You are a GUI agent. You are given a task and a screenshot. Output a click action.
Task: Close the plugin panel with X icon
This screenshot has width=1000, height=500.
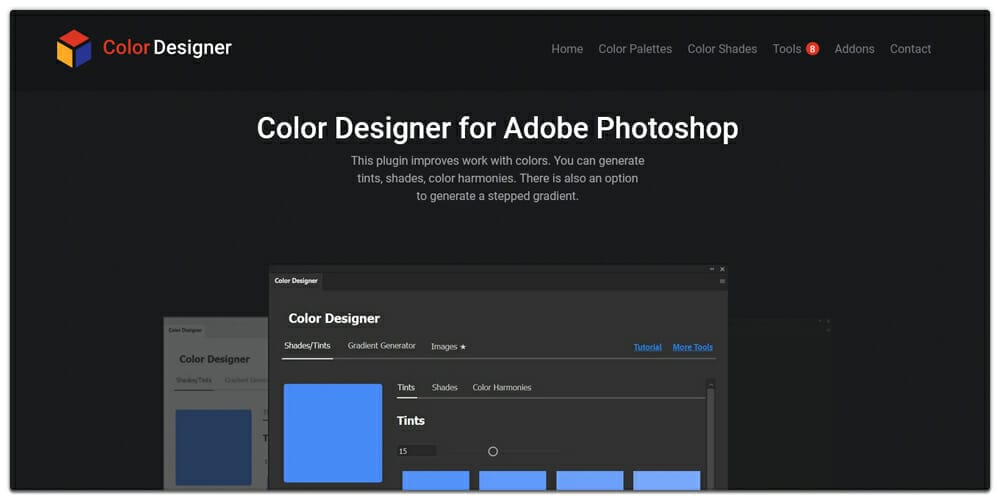(722, 269)
